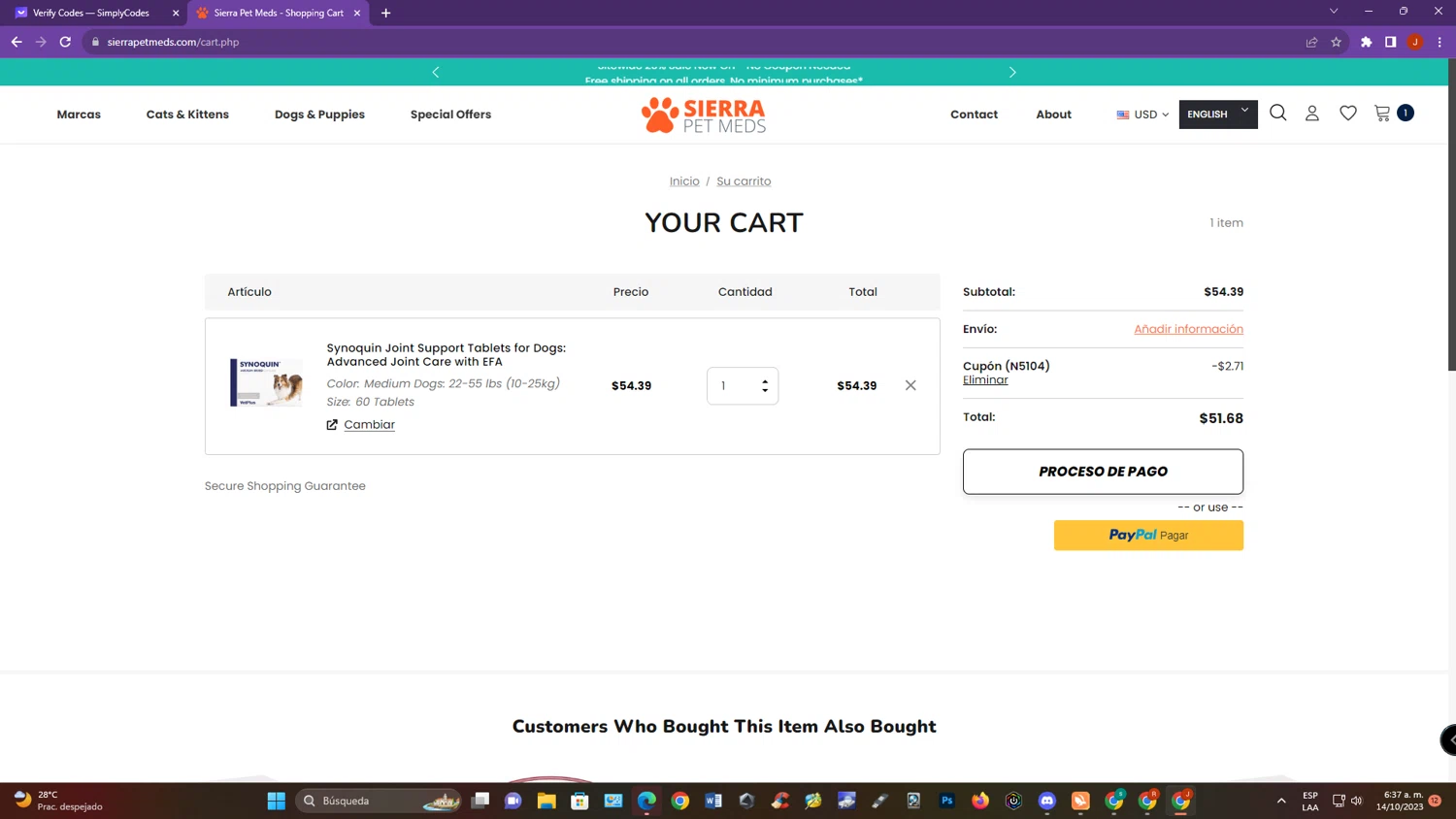1456x819 pixels.
Task: Open Discord from the taskbar
Action: [1046, 801]
